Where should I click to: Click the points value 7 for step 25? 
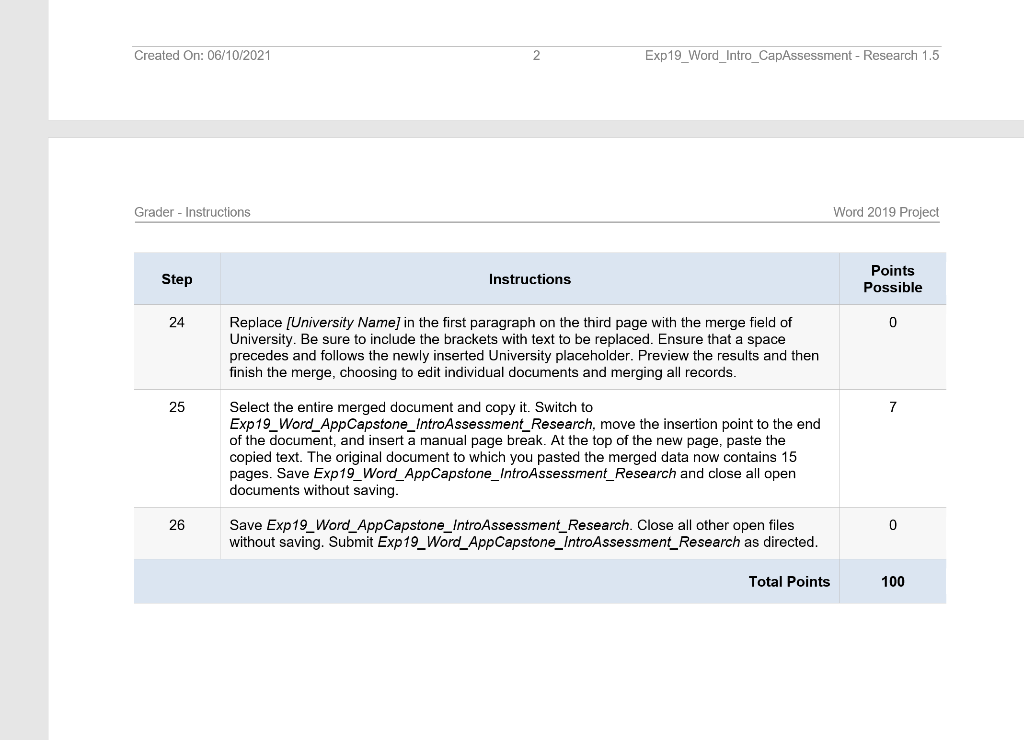coord(892,407)
